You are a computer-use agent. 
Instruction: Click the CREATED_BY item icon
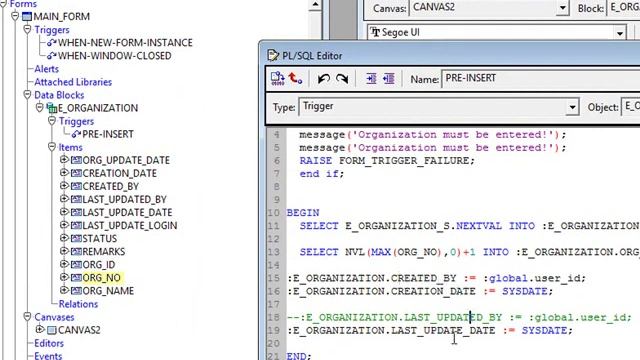(x=76, y=187)
